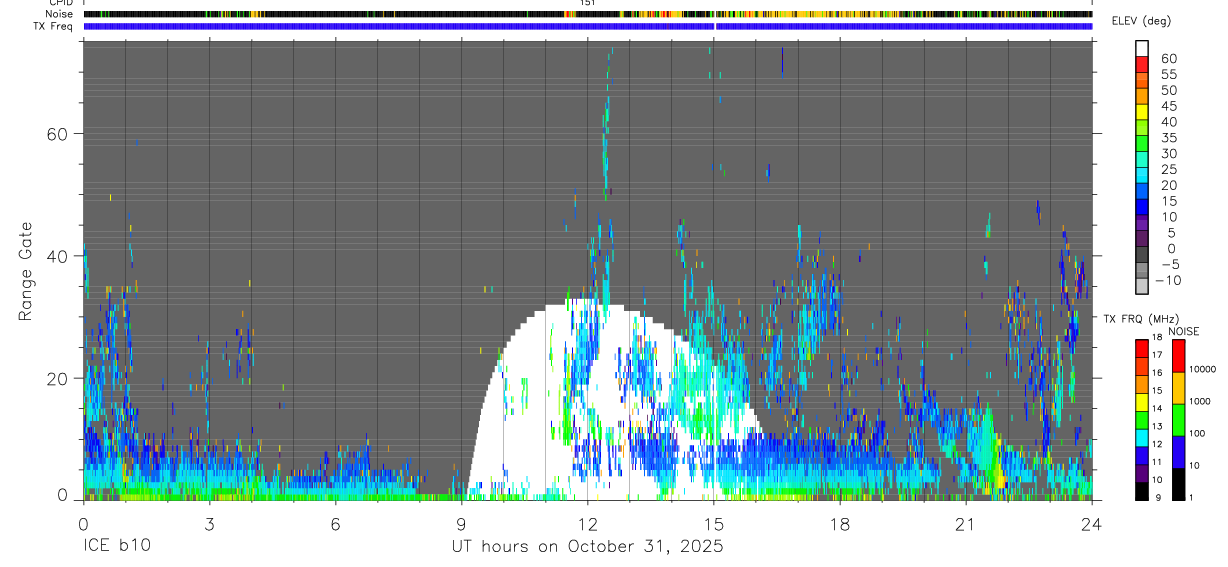The width and height of the screenshot is (1228, 567).
Task: Click the multicolored Noise strip above plot
Action: [x=588, y=14]
